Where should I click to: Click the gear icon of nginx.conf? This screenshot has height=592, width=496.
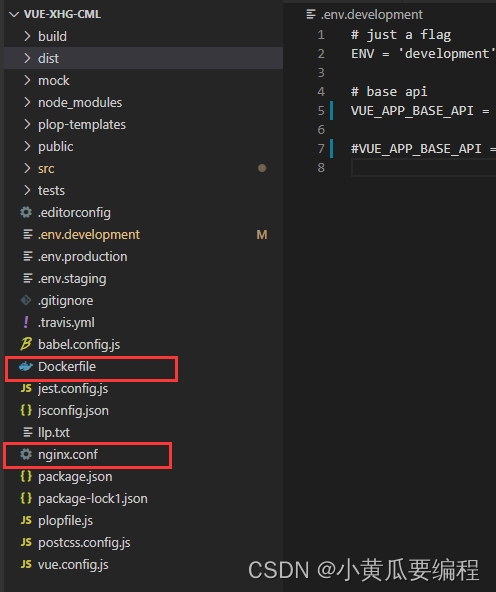click(x=26, y=454)
